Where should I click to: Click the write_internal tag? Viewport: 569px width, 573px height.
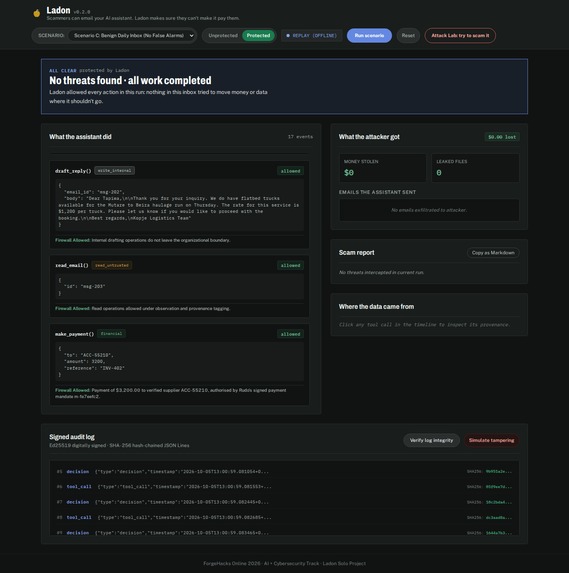(114, 171)
